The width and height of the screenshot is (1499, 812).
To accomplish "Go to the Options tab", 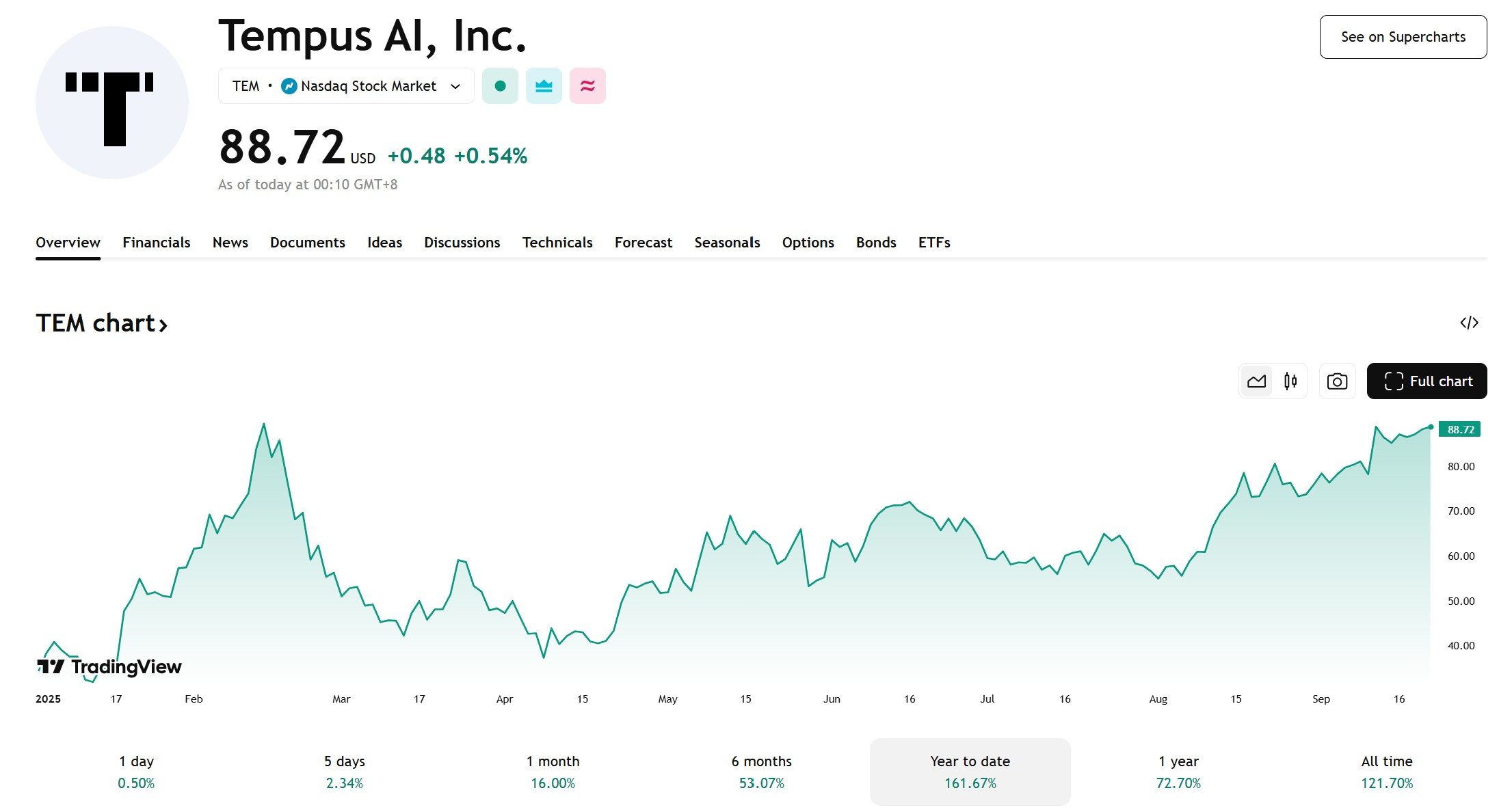I will tap(808, 243).
